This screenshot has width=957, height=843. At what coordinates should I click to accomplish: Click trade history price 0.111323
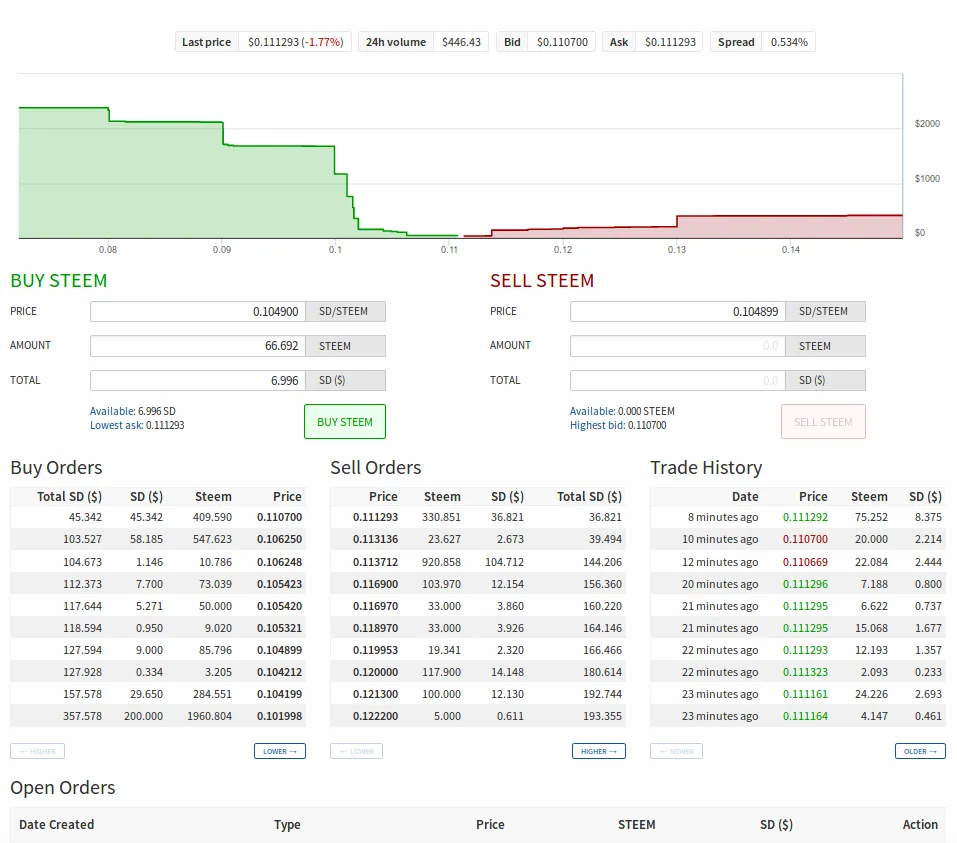tap(805, 671)
